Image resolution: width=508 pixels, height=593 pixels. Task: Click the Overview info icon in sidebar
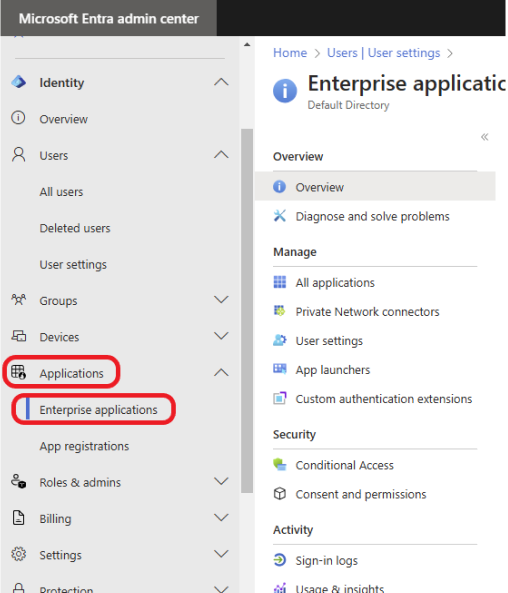click(x=18, y=118)
